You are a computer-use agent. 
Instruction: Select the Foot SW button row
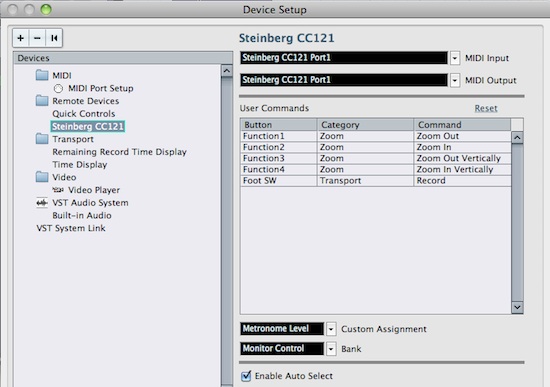[376, 181]
